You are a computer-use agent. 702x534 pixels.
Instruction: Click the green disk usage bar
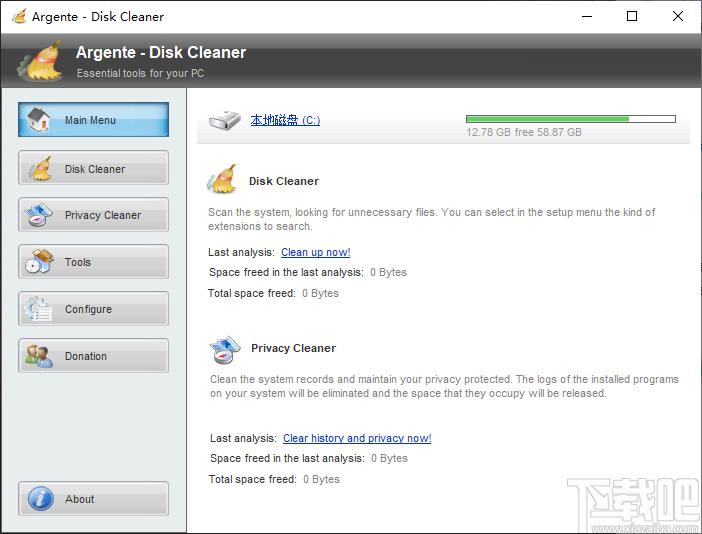570,119
